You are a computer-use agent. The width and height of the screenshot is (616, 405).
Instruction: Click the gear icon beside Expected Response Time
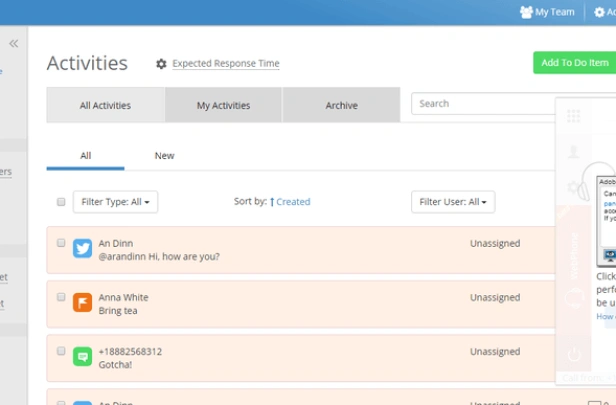pyautogui.click(x=161, y=64)
